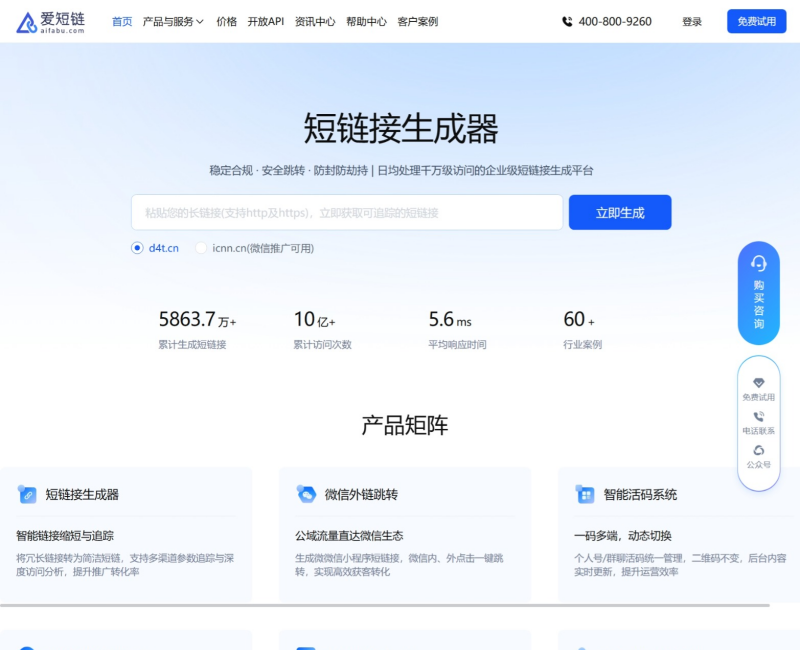Viewport: 800px width, 650px height.
Task: Open 帮助中心 in navigation
Action: pos(366,21)
